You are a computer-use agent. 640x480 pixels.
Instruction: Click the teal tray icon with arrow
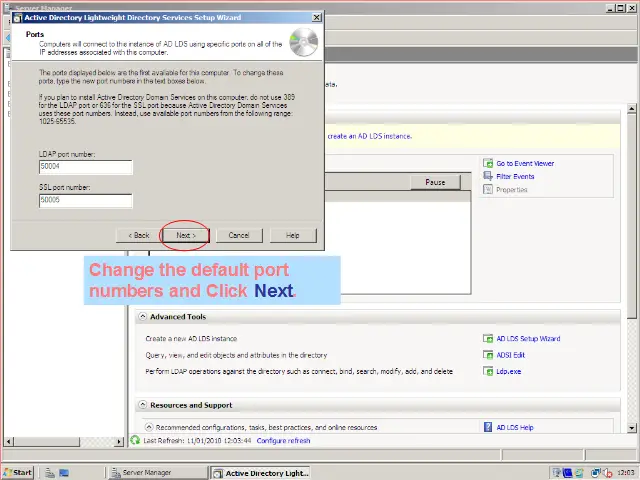point(579,473)
